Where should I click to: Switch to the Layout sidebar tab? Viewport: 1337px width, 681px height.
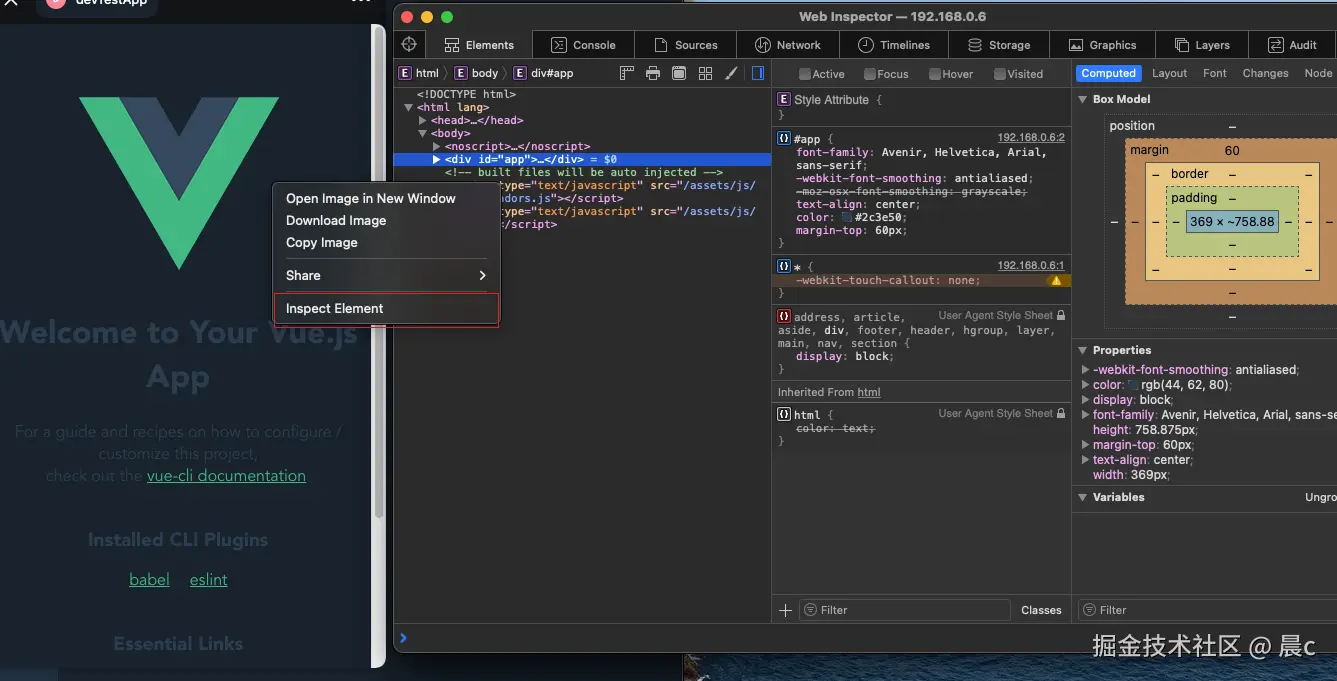click(x=1169, y=73)
